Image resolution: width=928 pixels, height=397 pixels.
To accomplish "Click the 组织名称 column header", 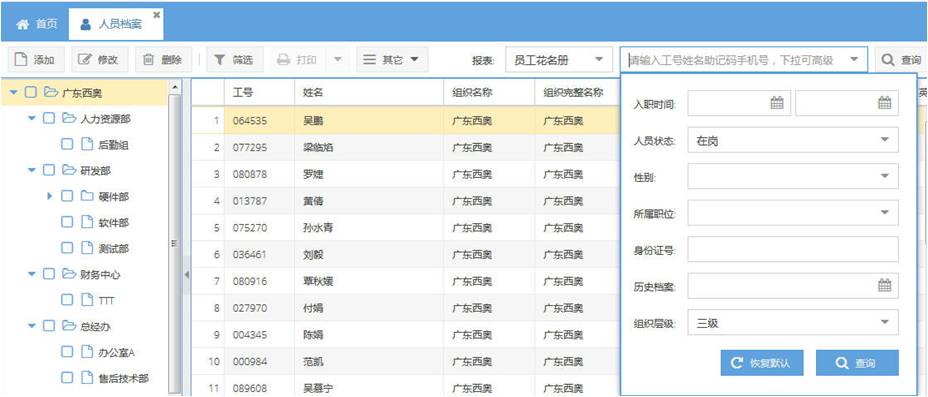I will (x=489, y=92).
